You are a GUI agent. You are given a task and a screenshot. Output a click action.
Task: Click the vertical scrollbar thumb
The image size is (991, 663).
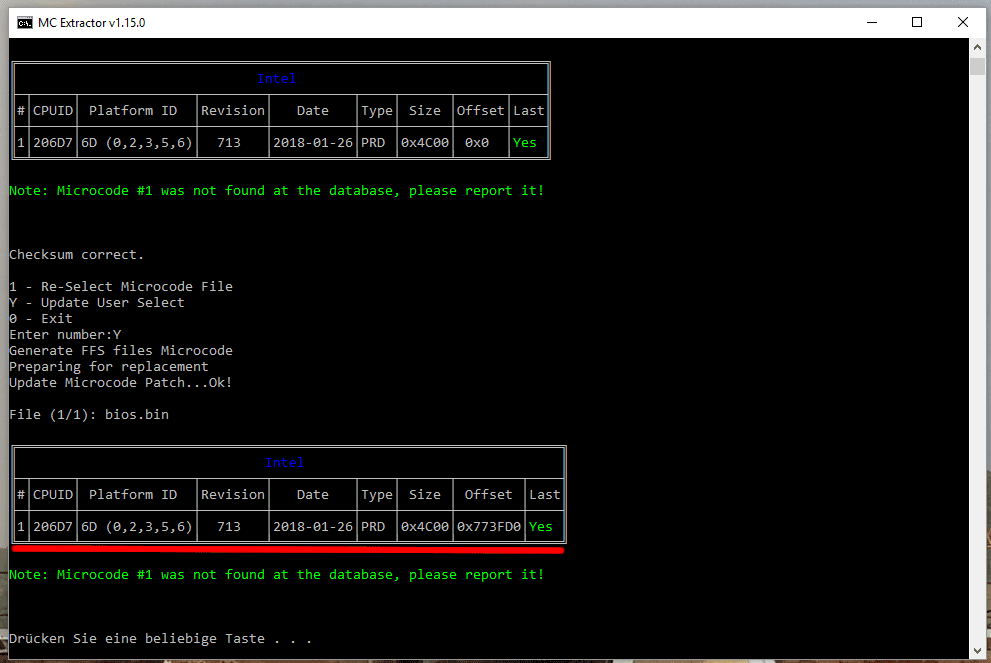coord(977,66)
